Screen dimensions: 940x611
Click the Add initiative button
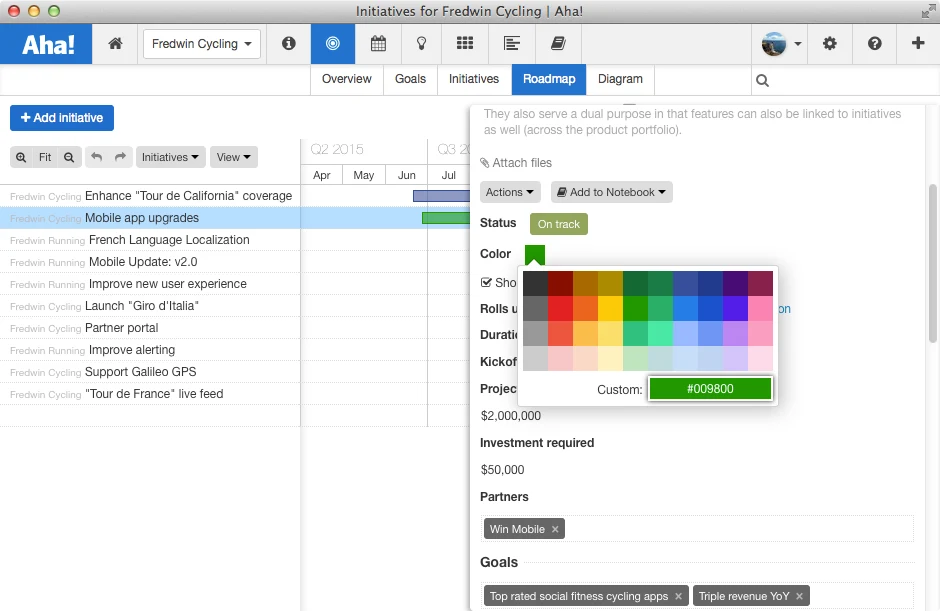coord(62,118)
